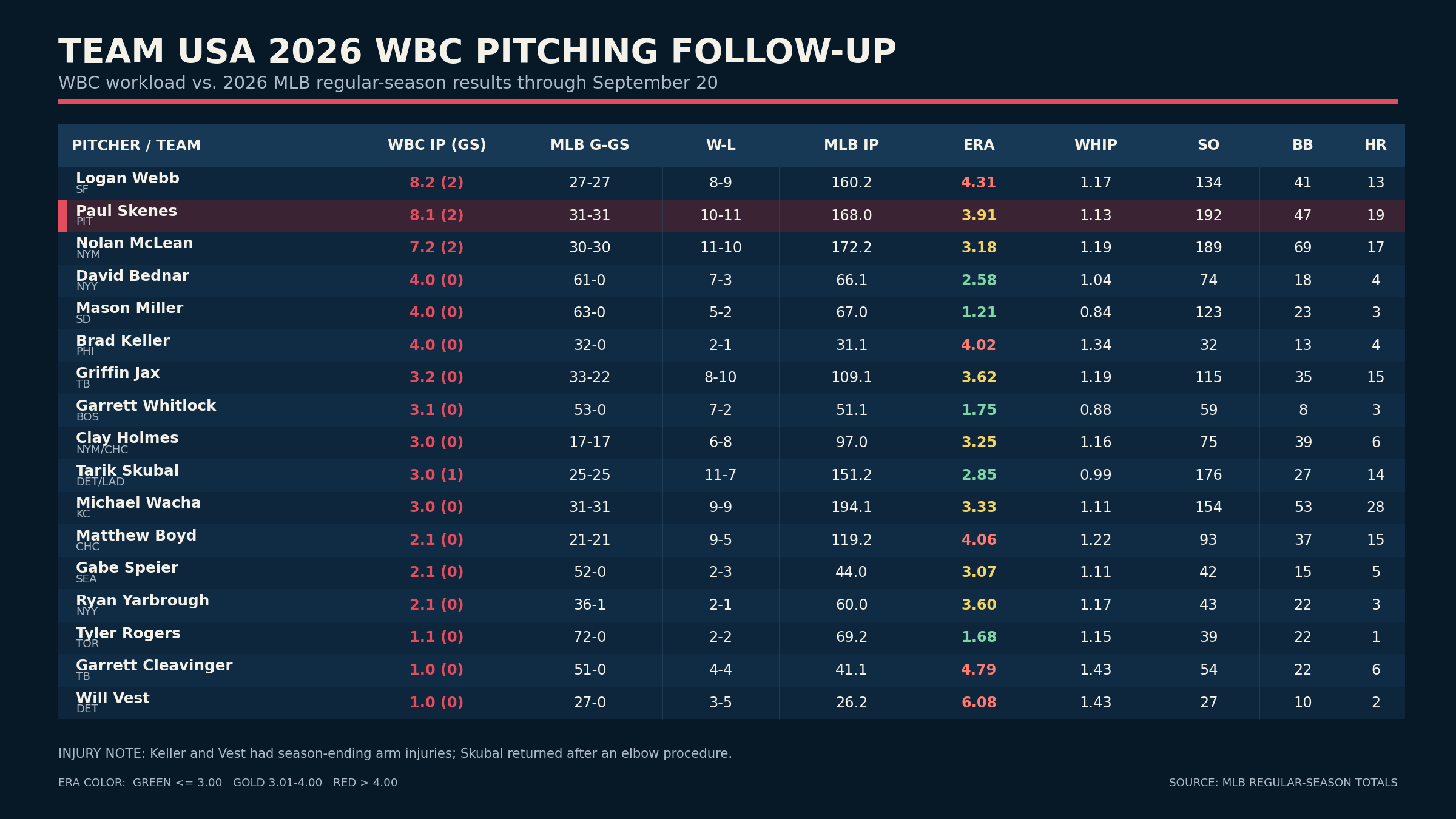This screenshot has width=1456, height=819.
Task: Click Mason Miller's 1.21 ERA value
Action: coord(979,312)
